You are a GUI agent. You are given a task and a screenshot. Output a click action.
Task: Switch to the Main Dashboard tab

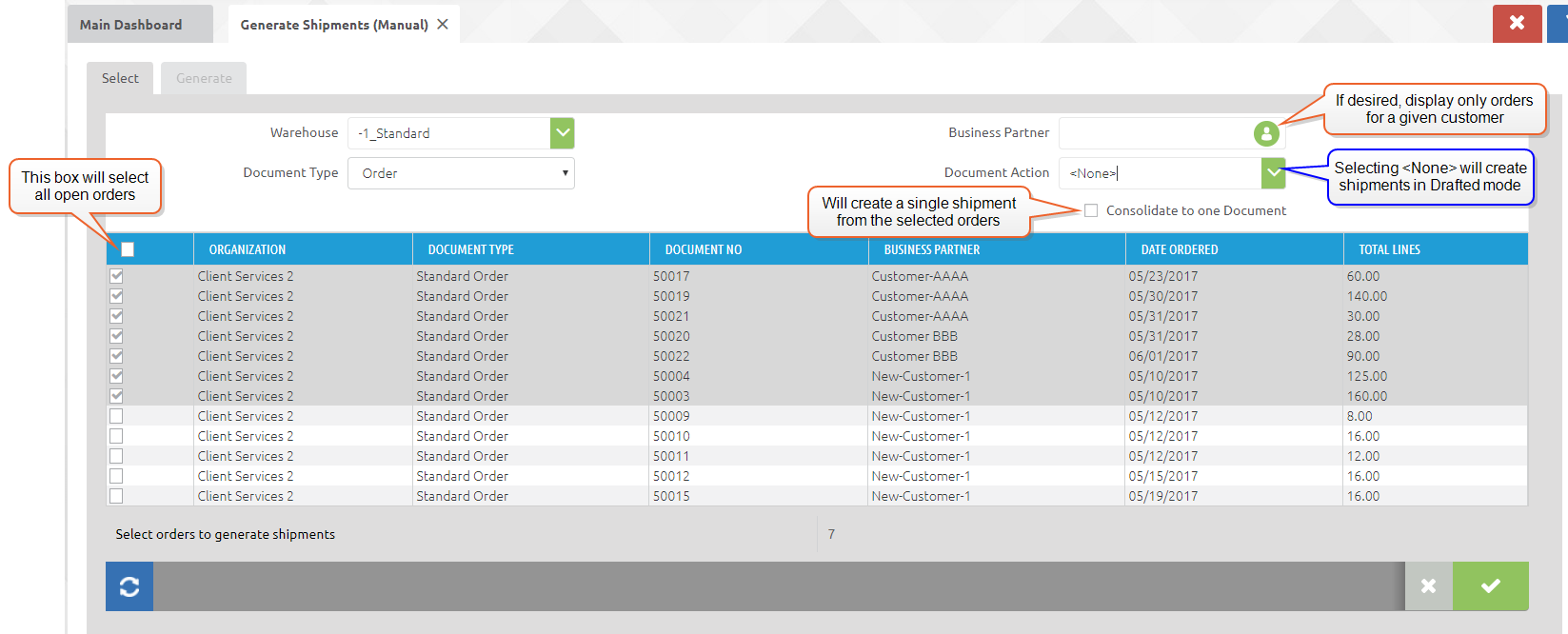point(131,25)
